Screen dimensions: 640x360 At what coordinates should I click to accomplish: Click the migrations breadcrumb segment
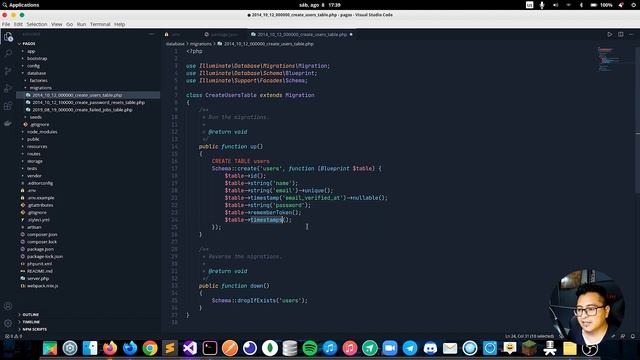201,44
